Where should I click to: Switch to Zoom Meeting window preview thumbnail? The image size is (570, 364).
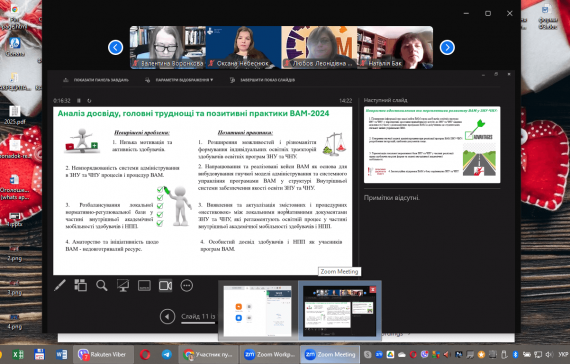[340, 311]
